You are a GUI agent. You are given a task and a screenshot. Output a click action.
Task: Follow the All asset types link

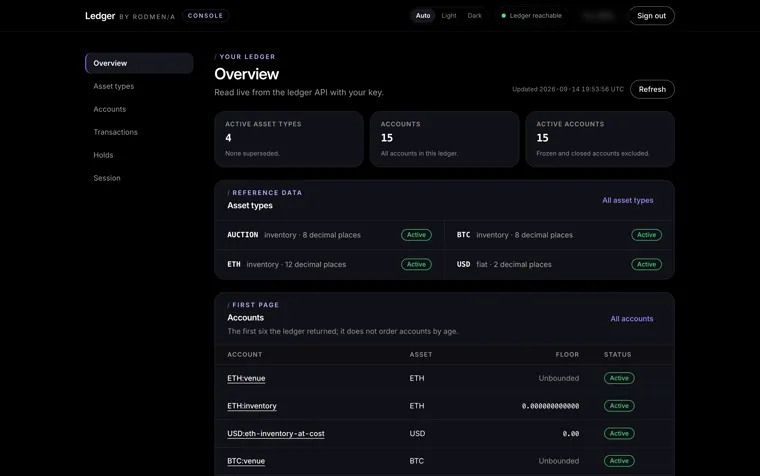tap(628, 200)
